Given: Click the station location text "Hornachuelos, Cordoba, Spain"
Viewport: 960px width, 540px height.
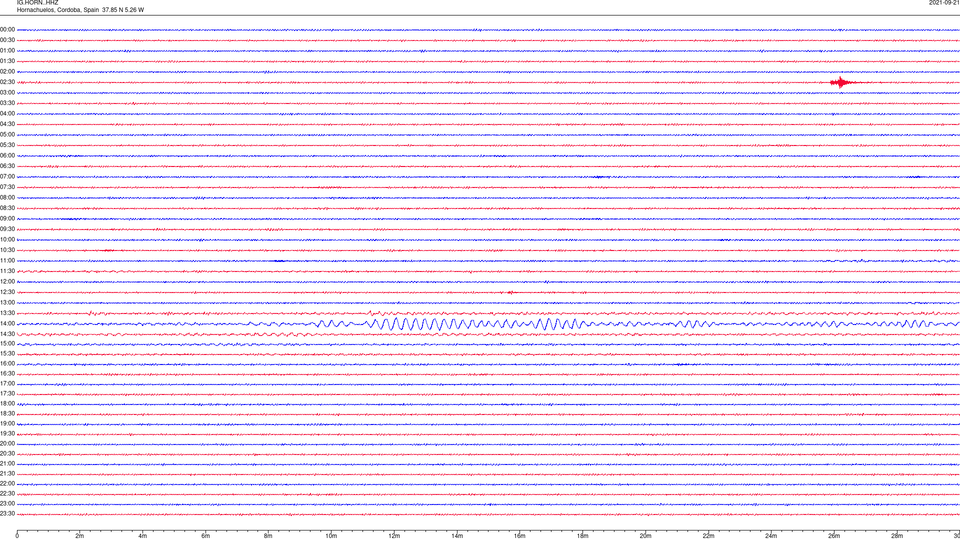Looking at the screenshot, I should [58, 10].
